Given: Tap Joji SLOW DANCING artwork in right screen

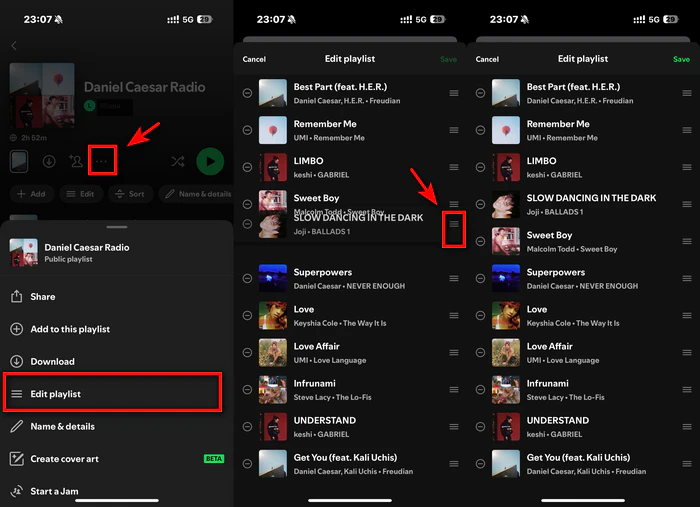Looking at the screenshot, I should click(x=506, y=204).
